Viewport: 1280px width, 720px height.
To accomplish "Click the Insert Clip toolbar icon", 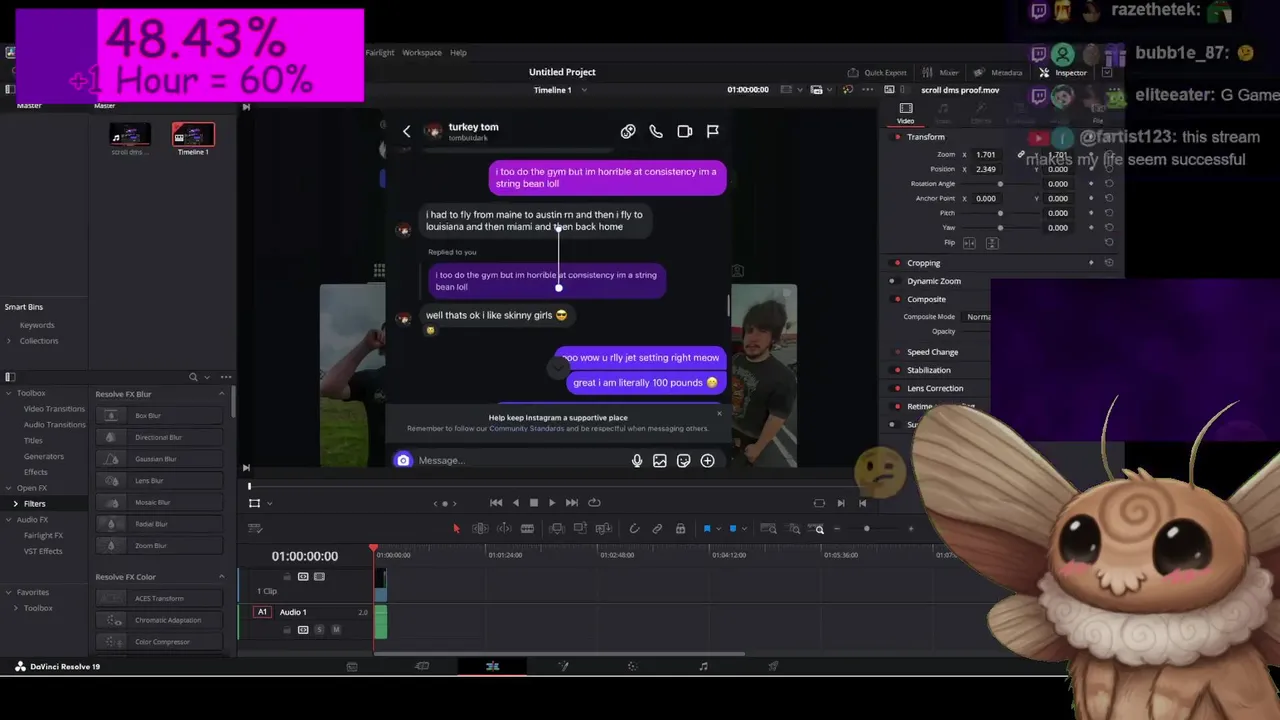I will tap(557, 529).
